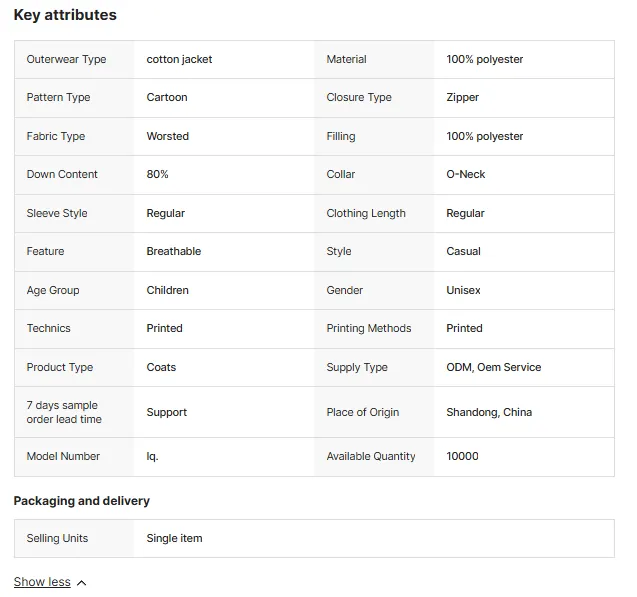This screenshot has height=597, width=637.
Task: Click the chevron beside Show less
Action: [x=82, y=583]
